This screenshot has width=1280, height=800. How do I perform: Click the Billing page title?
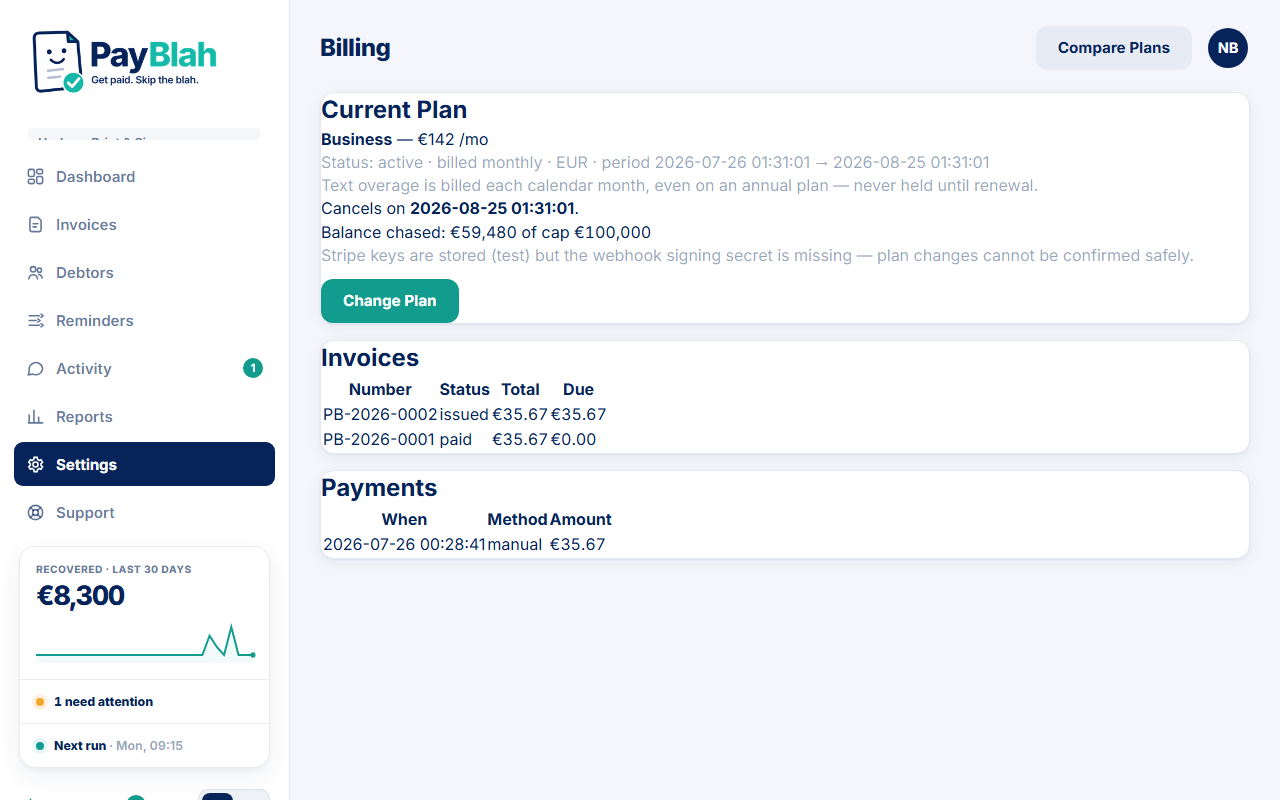pos(355,48)
